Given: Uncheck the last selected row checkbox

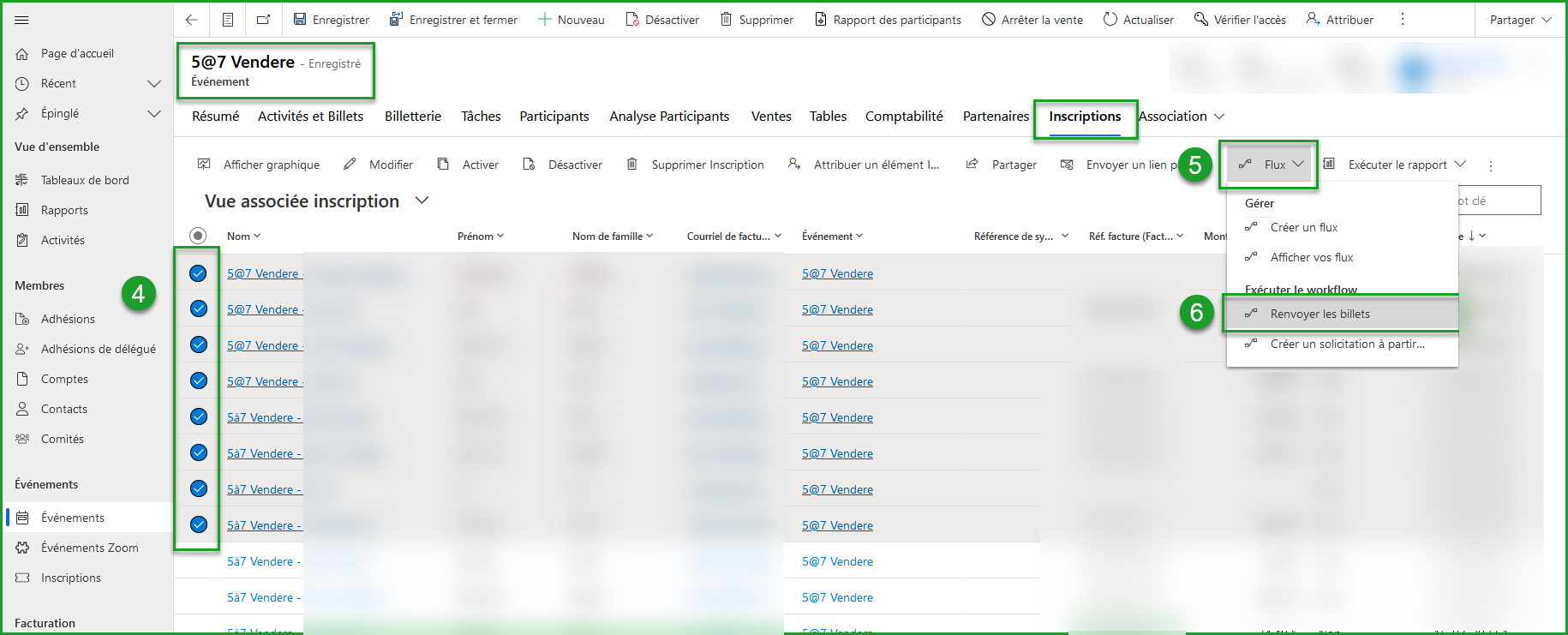Looking at the screenshot, I should [198, 524].
